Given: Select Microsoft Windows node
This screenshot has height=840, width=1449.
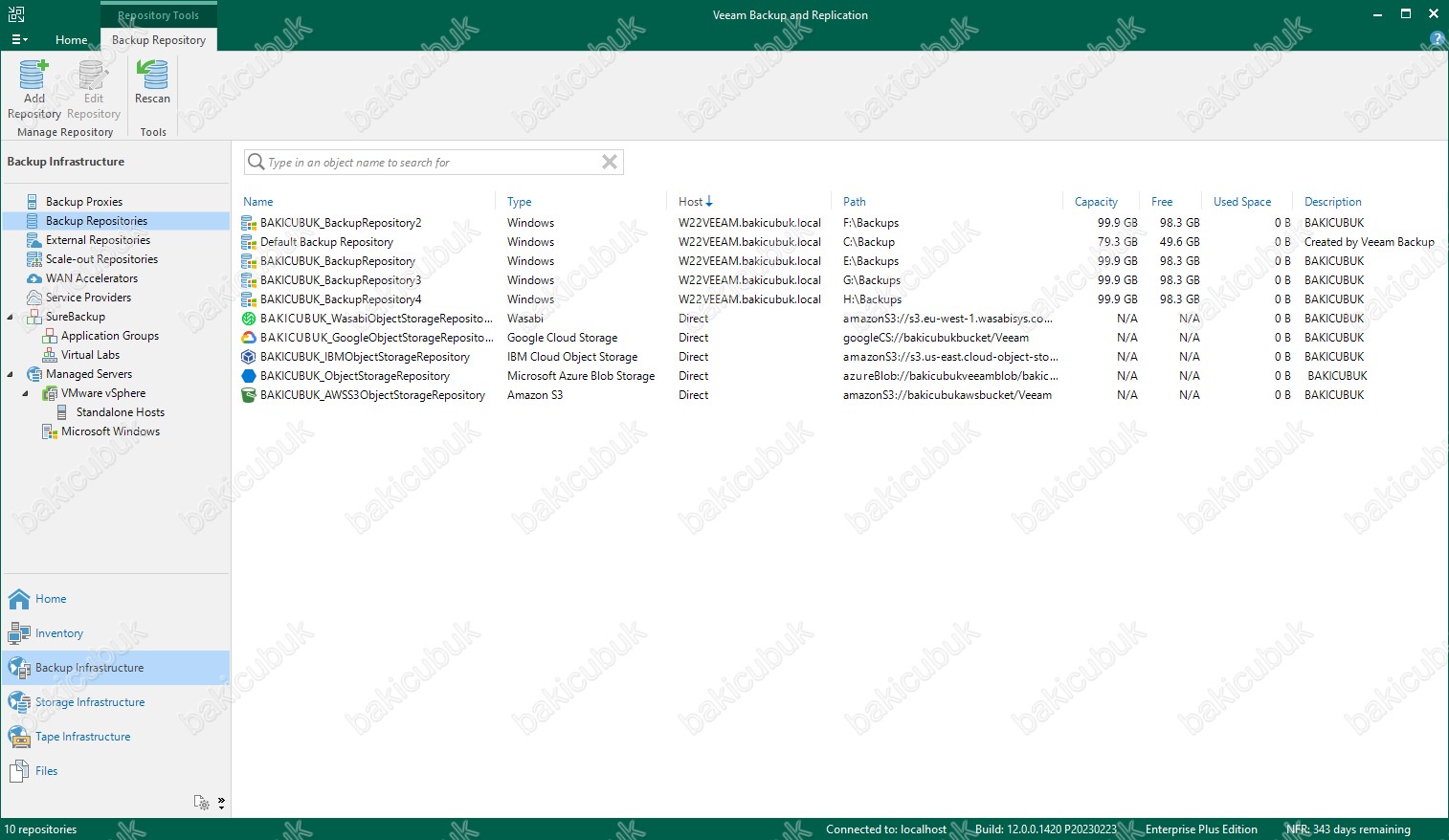Looking at the screenshot, I should click(x=111, y=431).
